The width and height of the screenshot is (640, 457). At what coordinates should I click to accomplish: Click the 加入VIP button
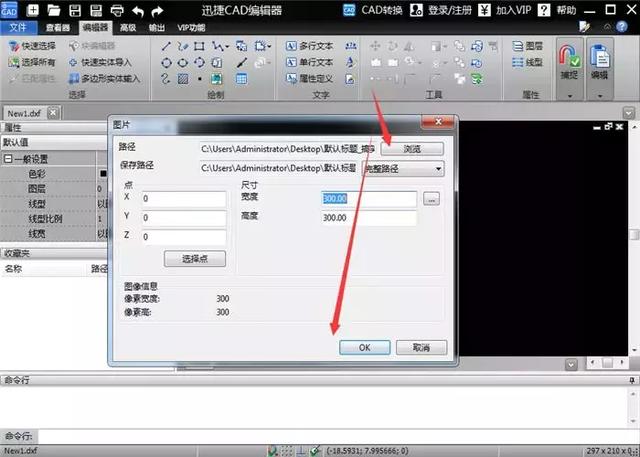(x=505, y=10)
